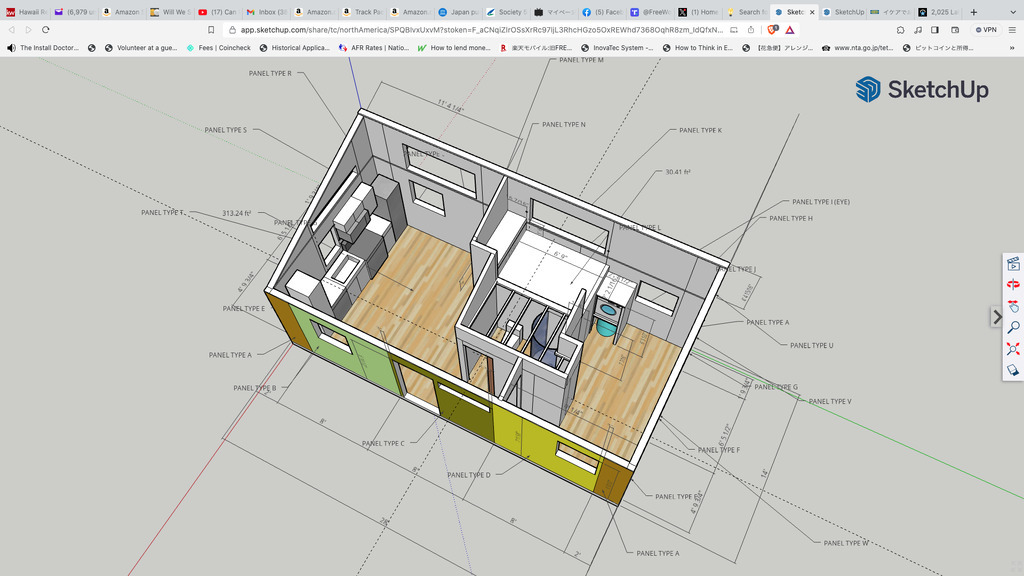Click the Zoom Extents tool
Image resolution: width=1024 pixels, height=576 pixels.
point(1012,348)
